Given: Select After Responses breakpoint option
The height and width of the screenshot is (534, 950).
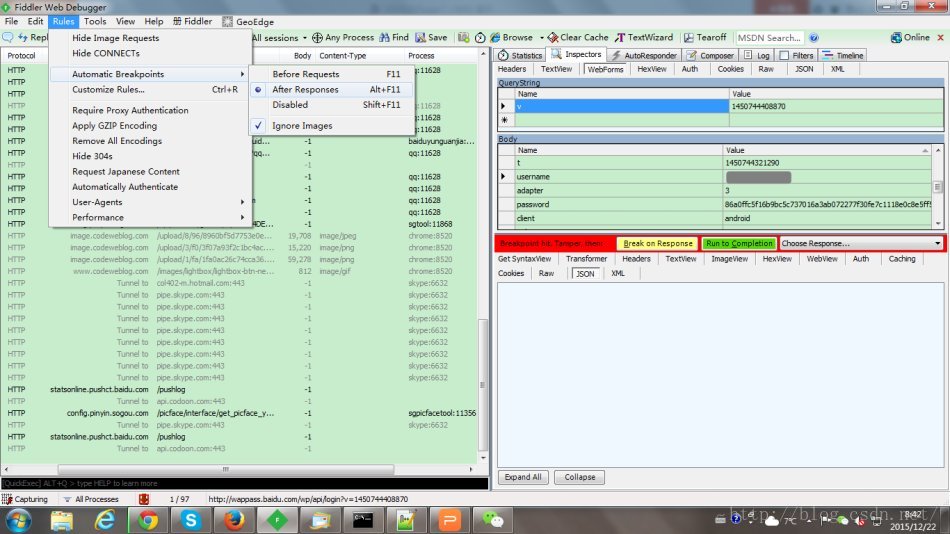Looking at the screenshot, I should coord(331,89).
